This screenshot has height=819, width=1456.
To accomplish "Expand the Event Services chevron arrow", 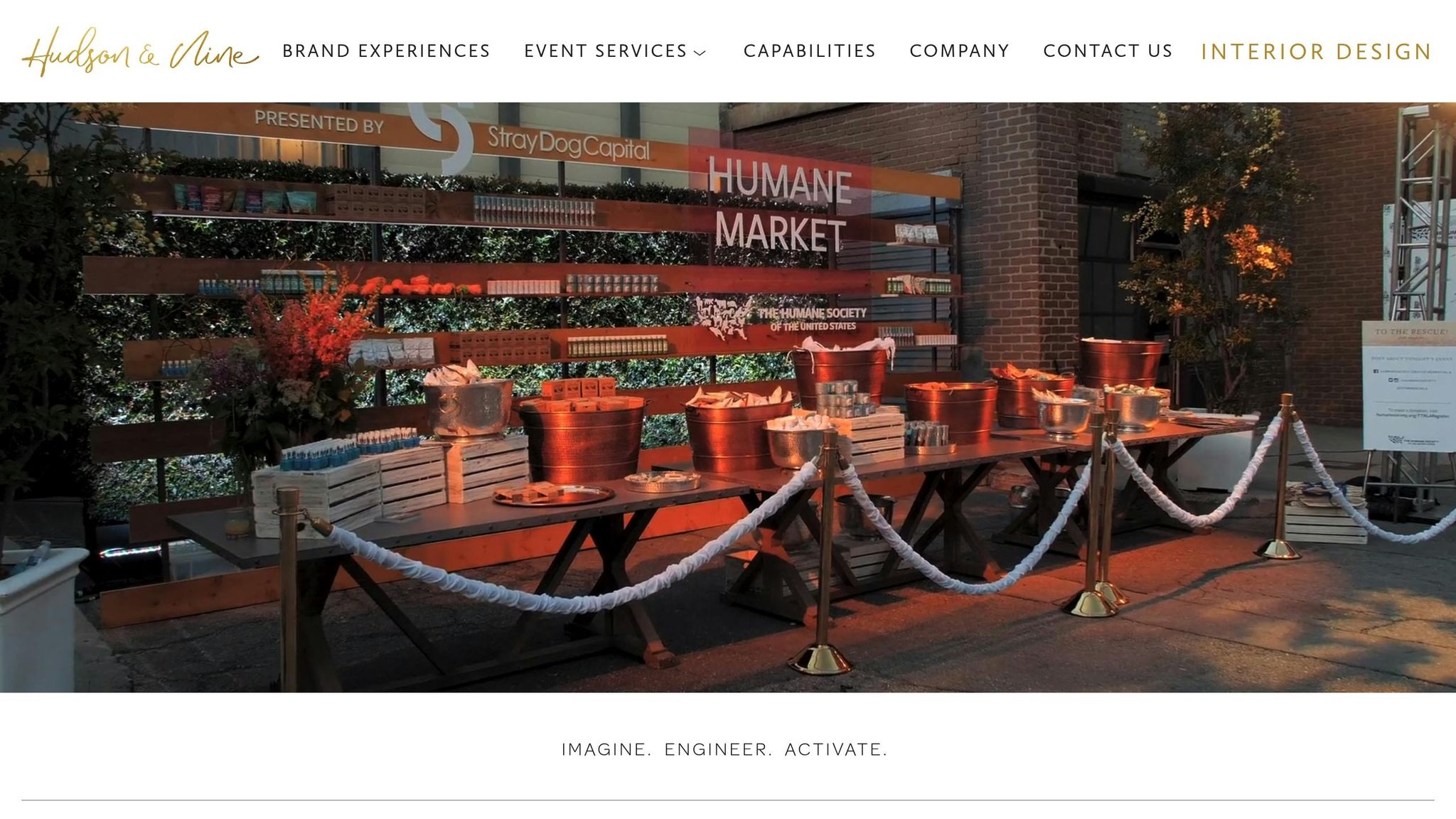I will (700, 53).
